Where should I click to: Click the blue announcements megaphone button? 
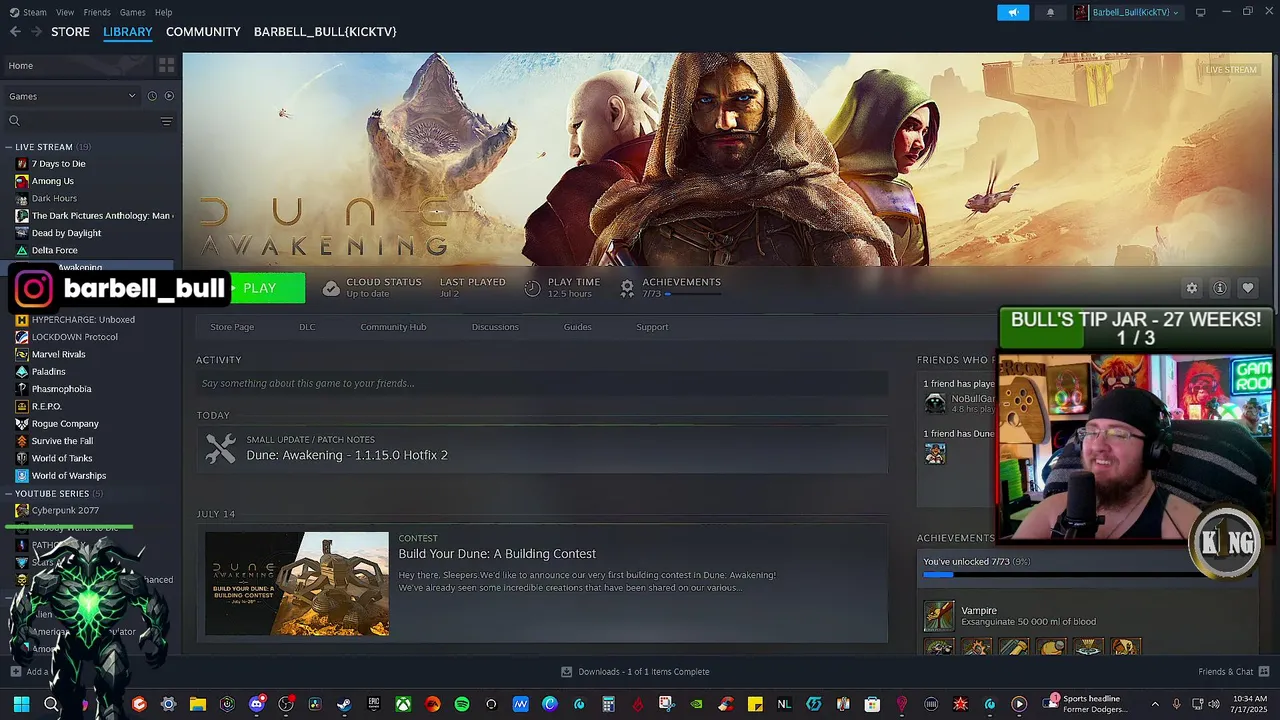click(1013, 12)
